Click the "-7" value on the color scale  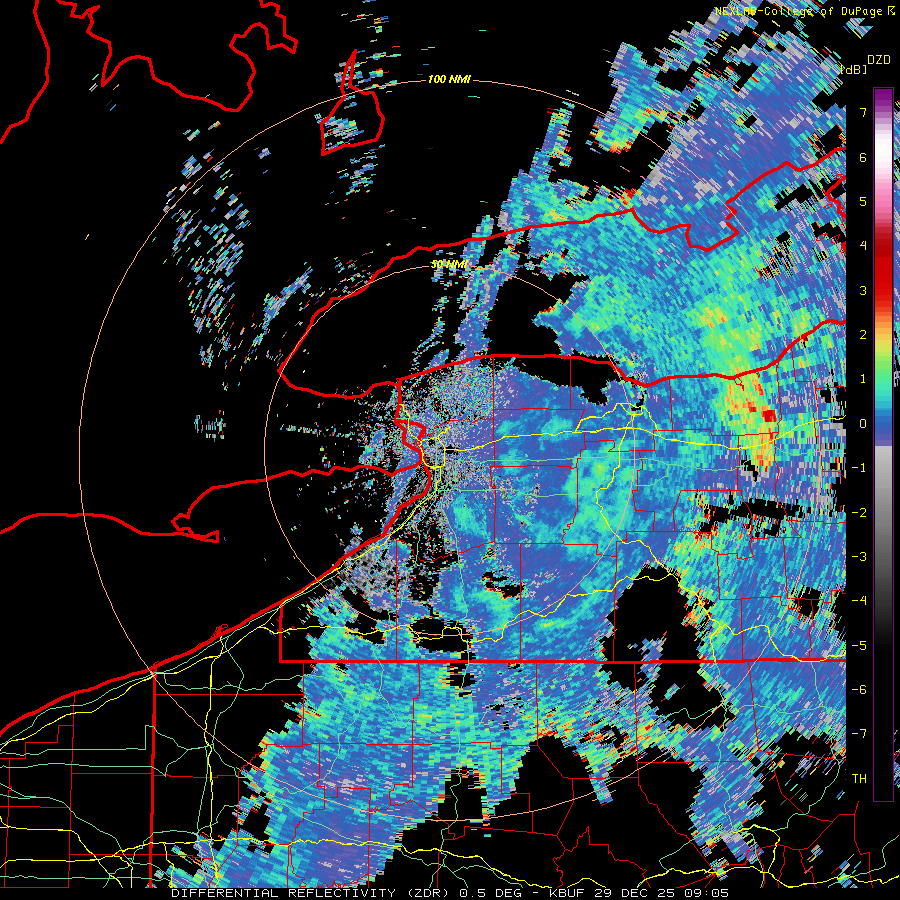(x=859, y=734)
